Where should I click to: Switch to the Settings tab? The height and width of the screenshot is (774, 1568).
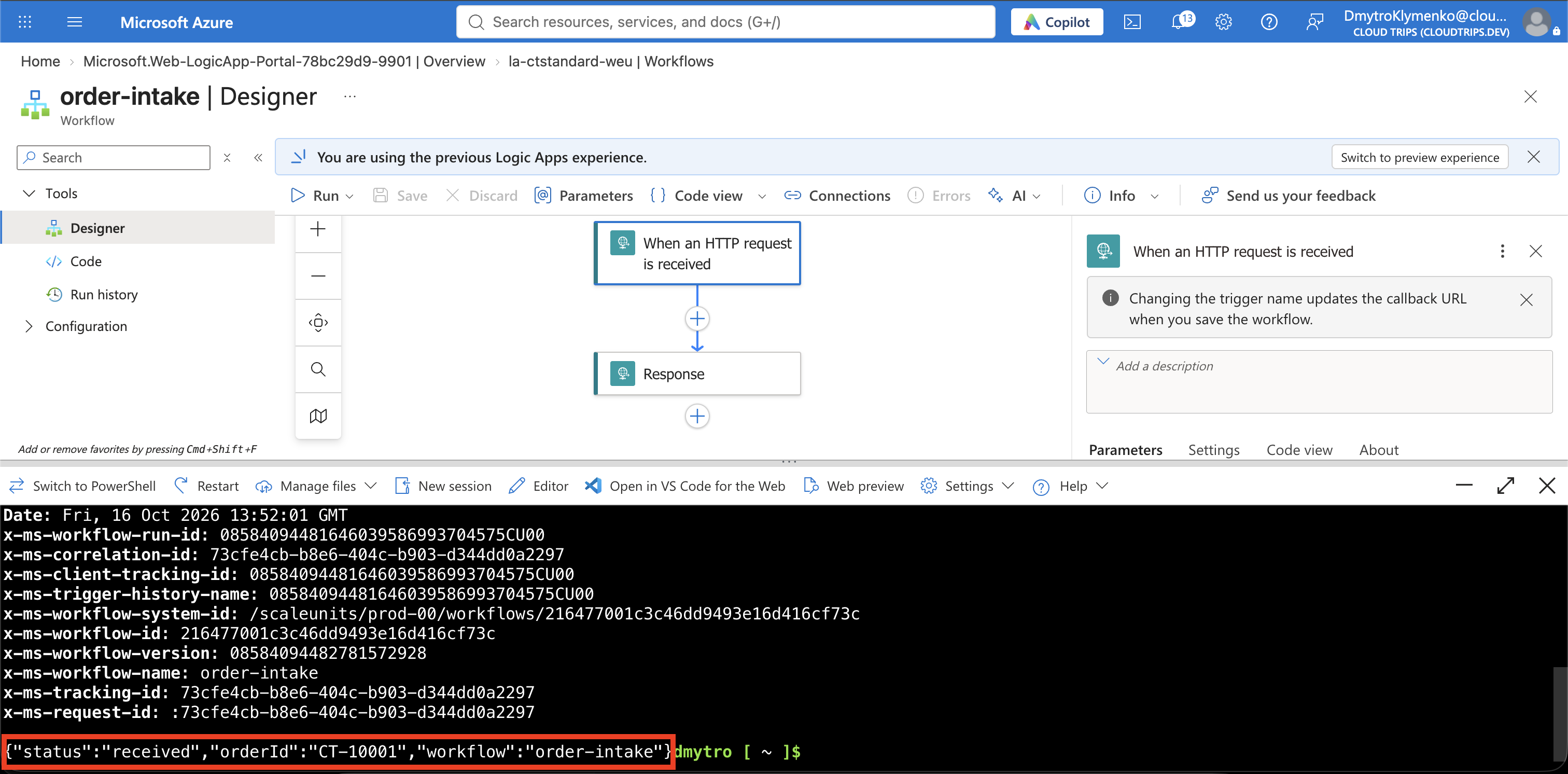[x=1214, y=450]
